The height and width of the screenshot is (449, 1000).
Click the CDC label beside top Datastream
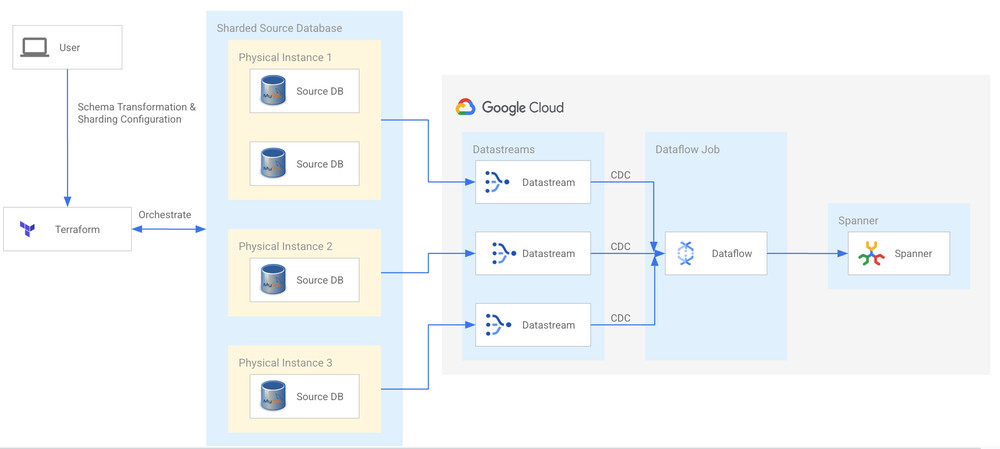(x=620, y=175)
